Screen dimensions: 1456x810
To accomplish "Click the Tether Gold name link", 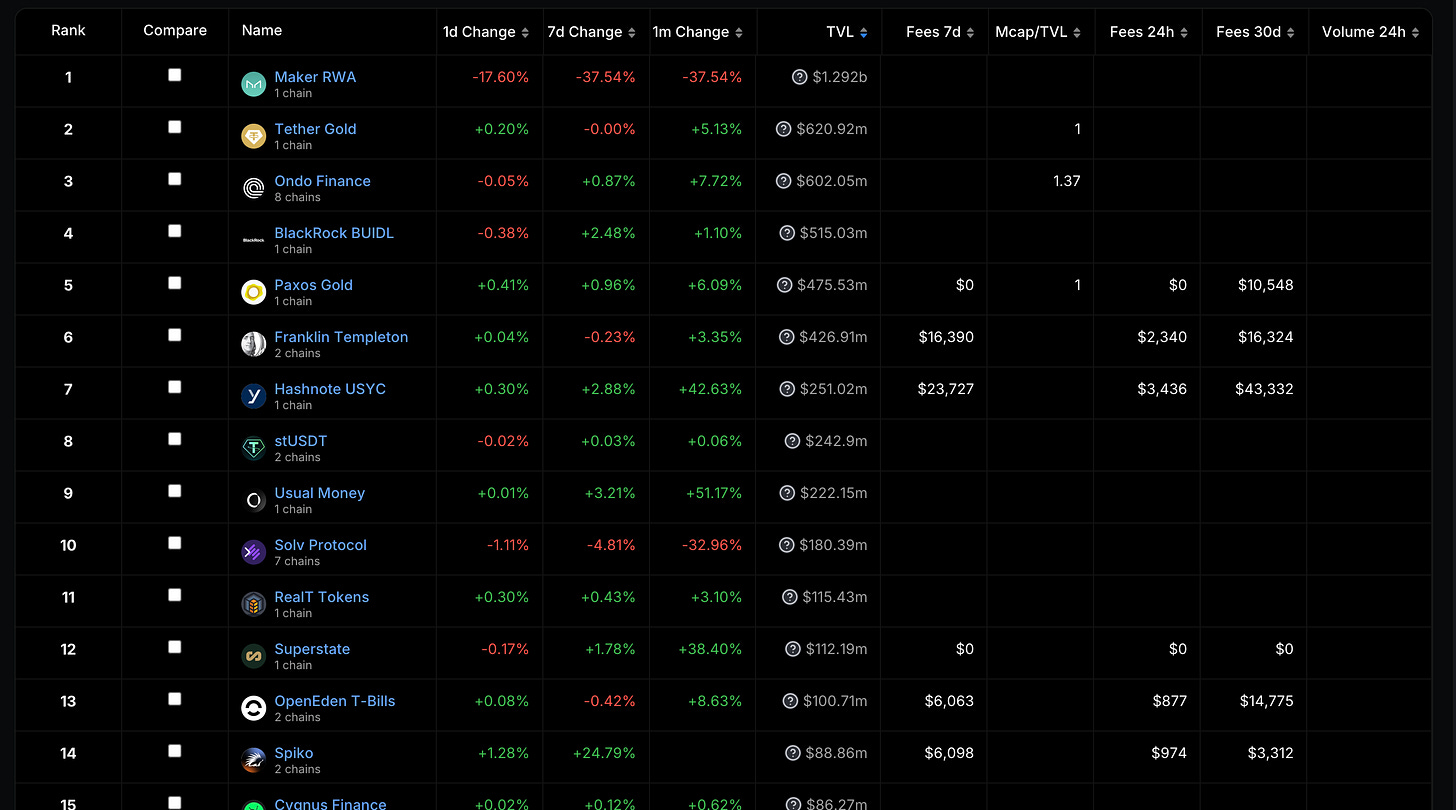I will (x=315, y=129).
